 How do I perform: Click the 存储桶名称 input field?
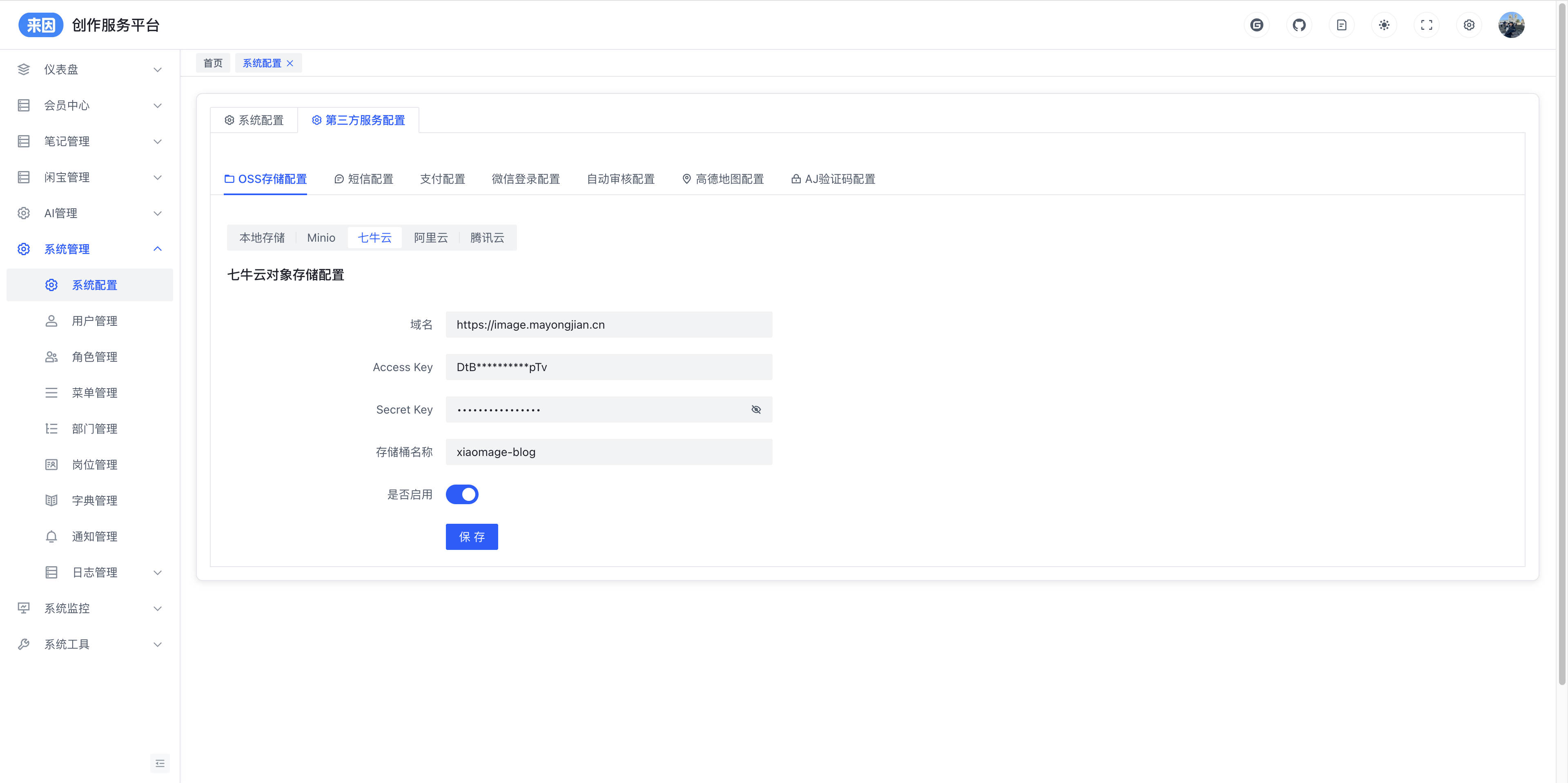609,452
